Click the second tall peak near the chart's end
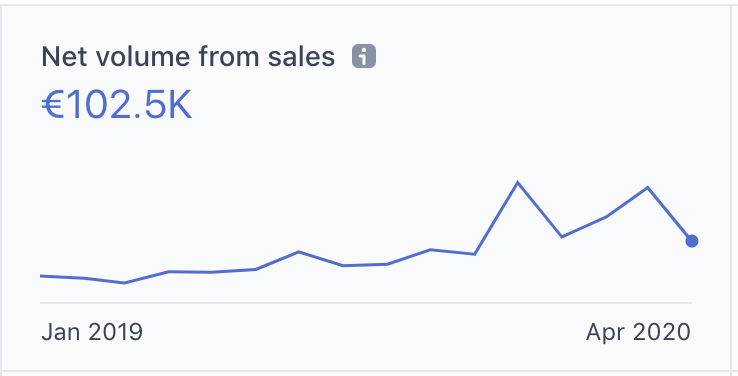 point(648,187)
